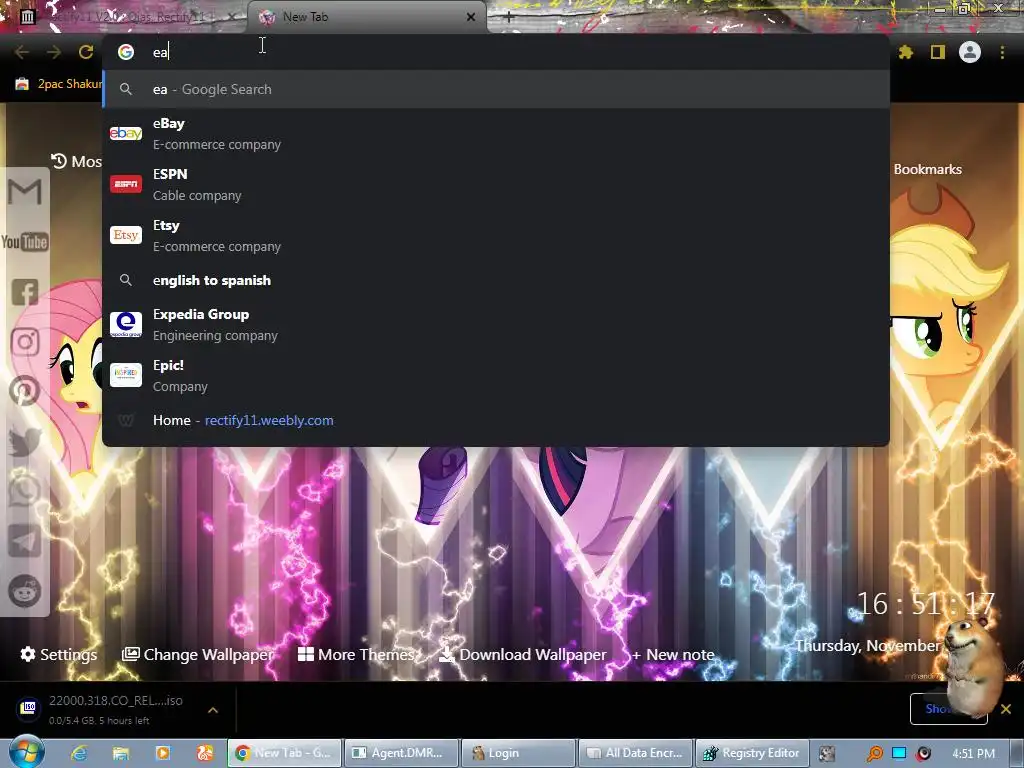The height and width of the screenshot is (768, 1024).
Task: Open Gmail from the sidebar
Action: (25, 192)
